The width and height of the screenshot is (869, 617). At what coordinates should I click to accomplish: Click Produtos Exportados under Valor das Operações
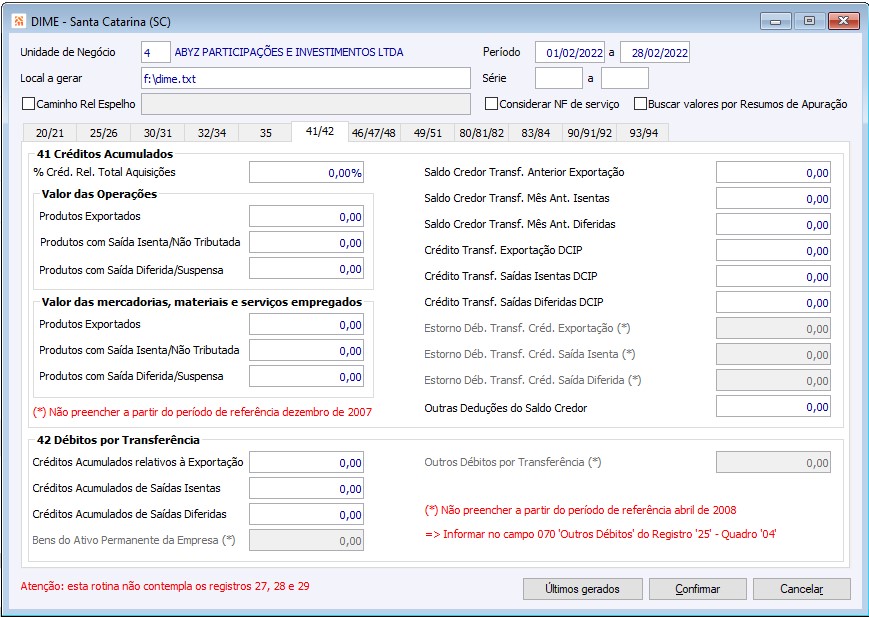306,216
